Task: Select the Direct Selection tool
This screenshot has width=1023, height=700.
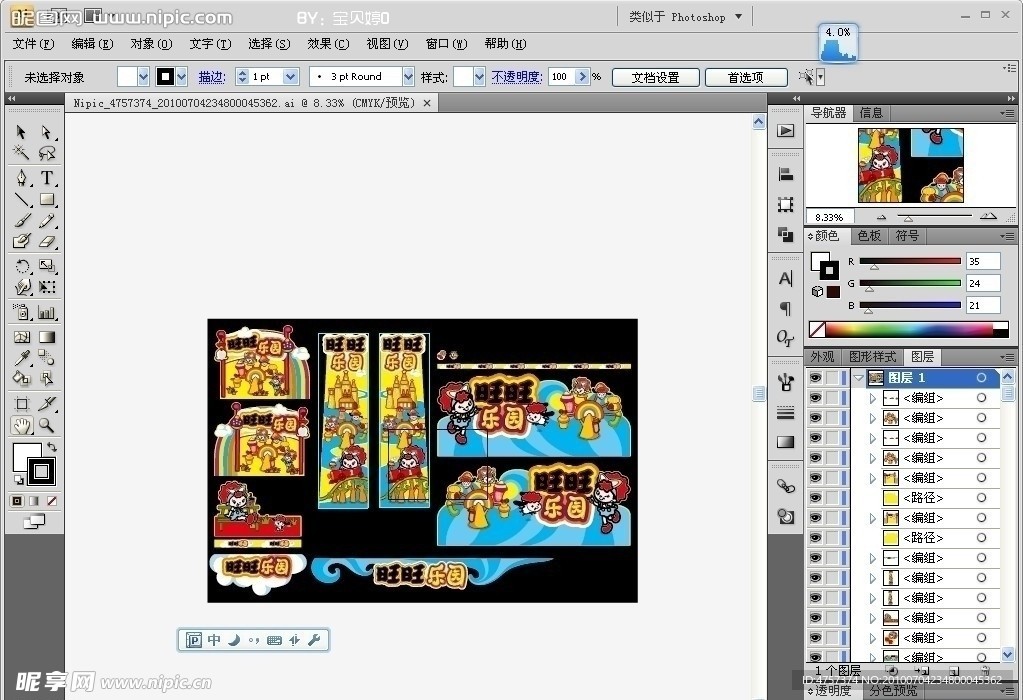Action: click(46, 132)
